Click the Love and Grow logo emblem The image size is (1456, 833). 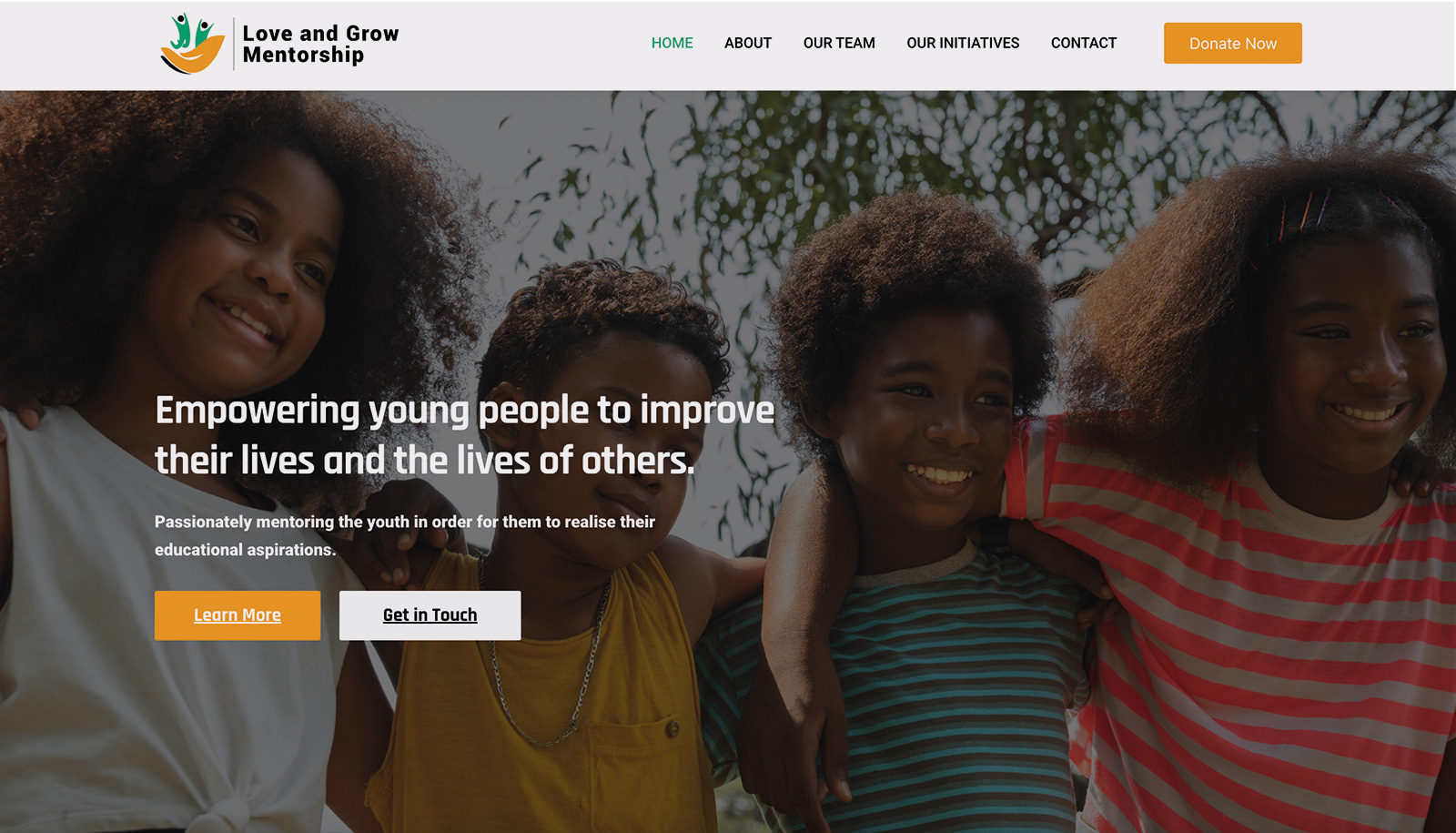192,43
